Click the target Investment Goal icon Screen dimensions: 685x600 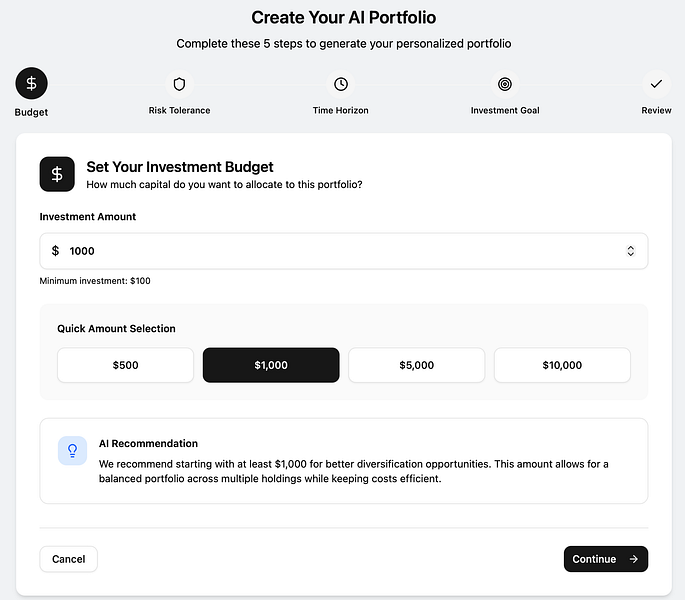tap(505, 84)
